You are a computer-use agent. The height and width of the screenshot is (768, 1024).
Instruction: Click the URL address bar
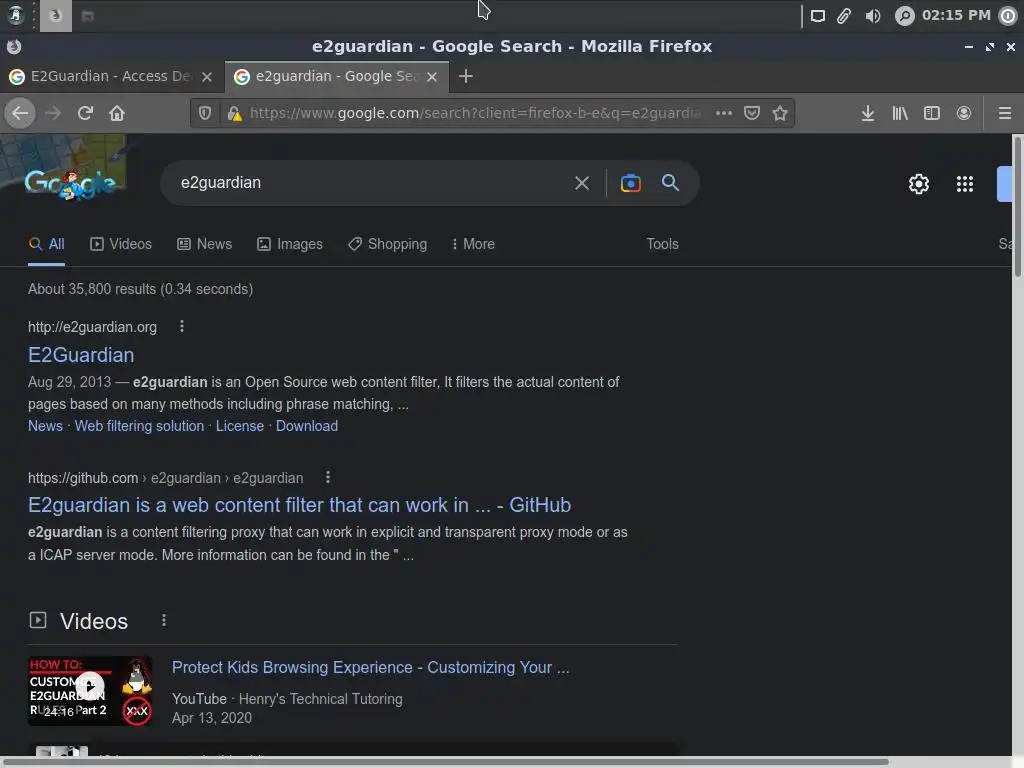tap(475, 113)
